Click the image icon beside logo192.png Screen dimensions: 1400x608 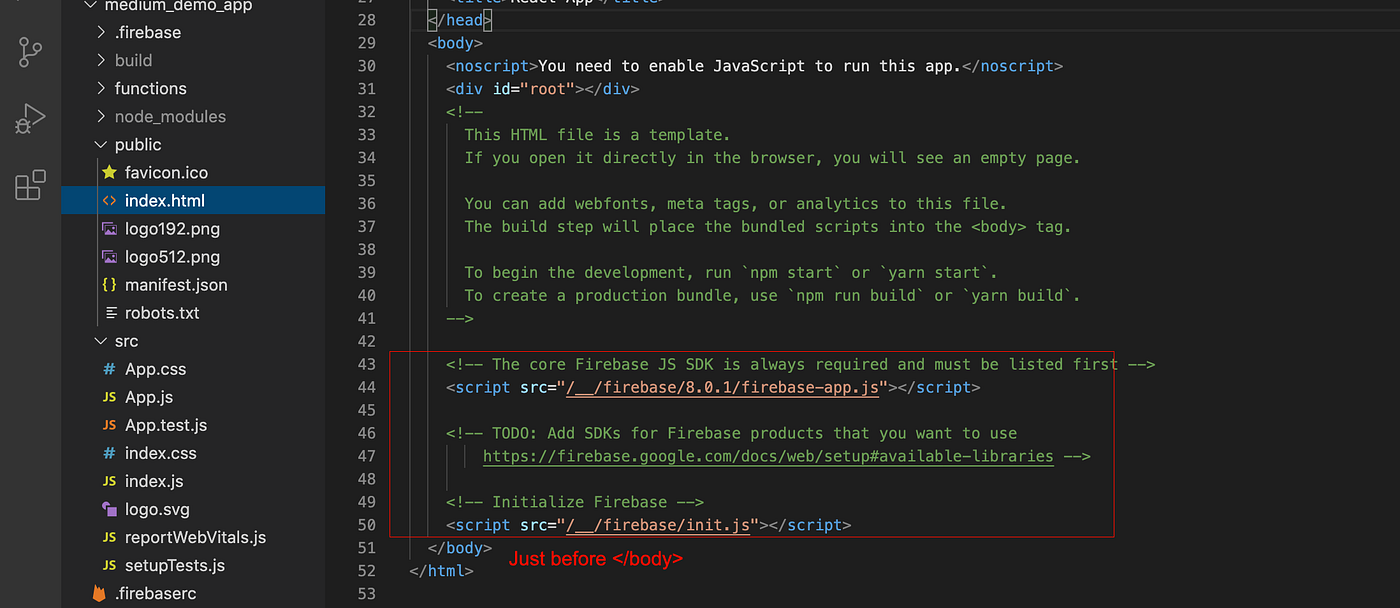109,228
